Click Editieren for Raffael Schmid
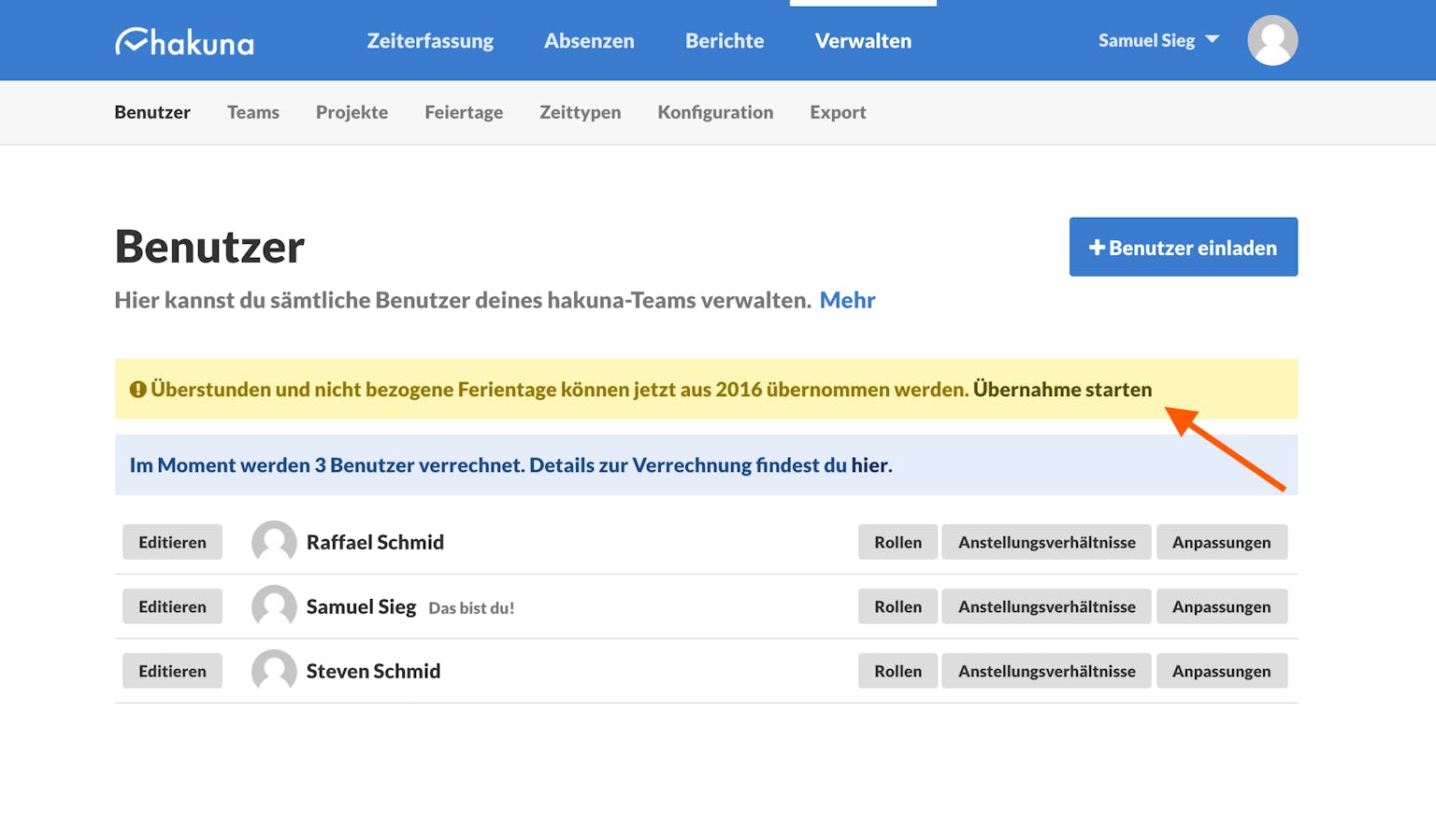Image resolution: width=1436 pixels, height=840 pixels. pyautogui.click(x=172, y=542)
